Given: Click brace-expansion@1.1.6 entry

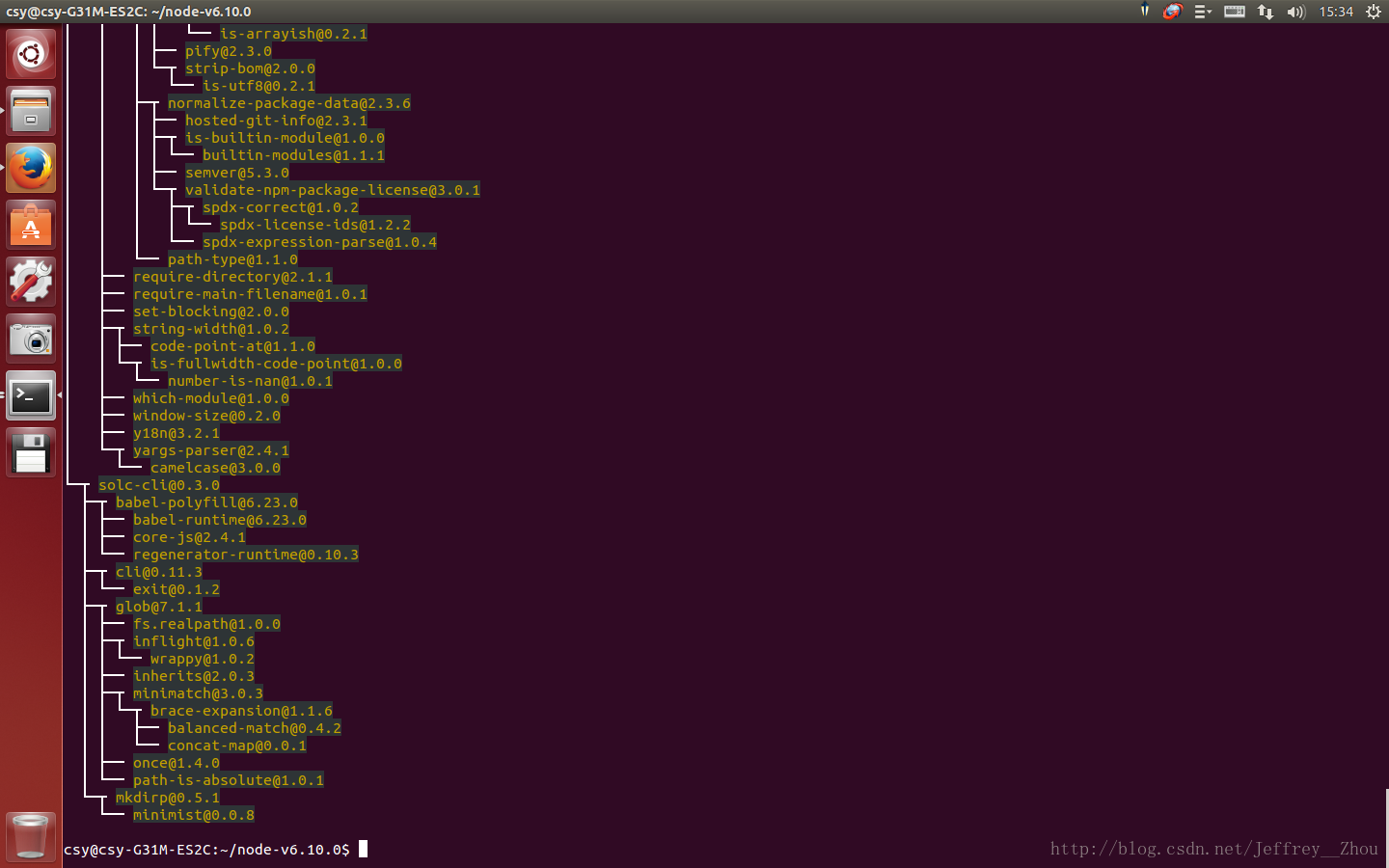Looking at the screenshot, I should (241, 711).
